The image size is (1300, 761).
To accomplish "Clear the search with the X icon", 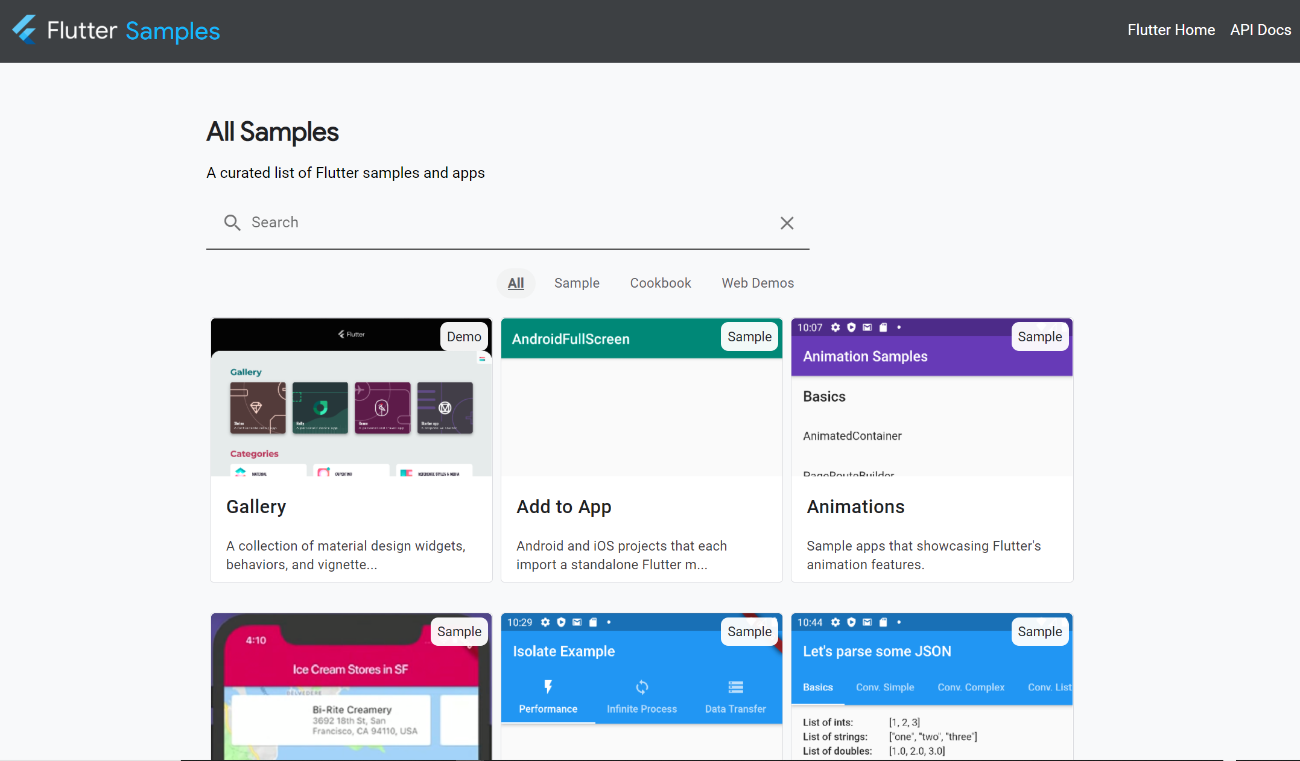I will [787, 223].
